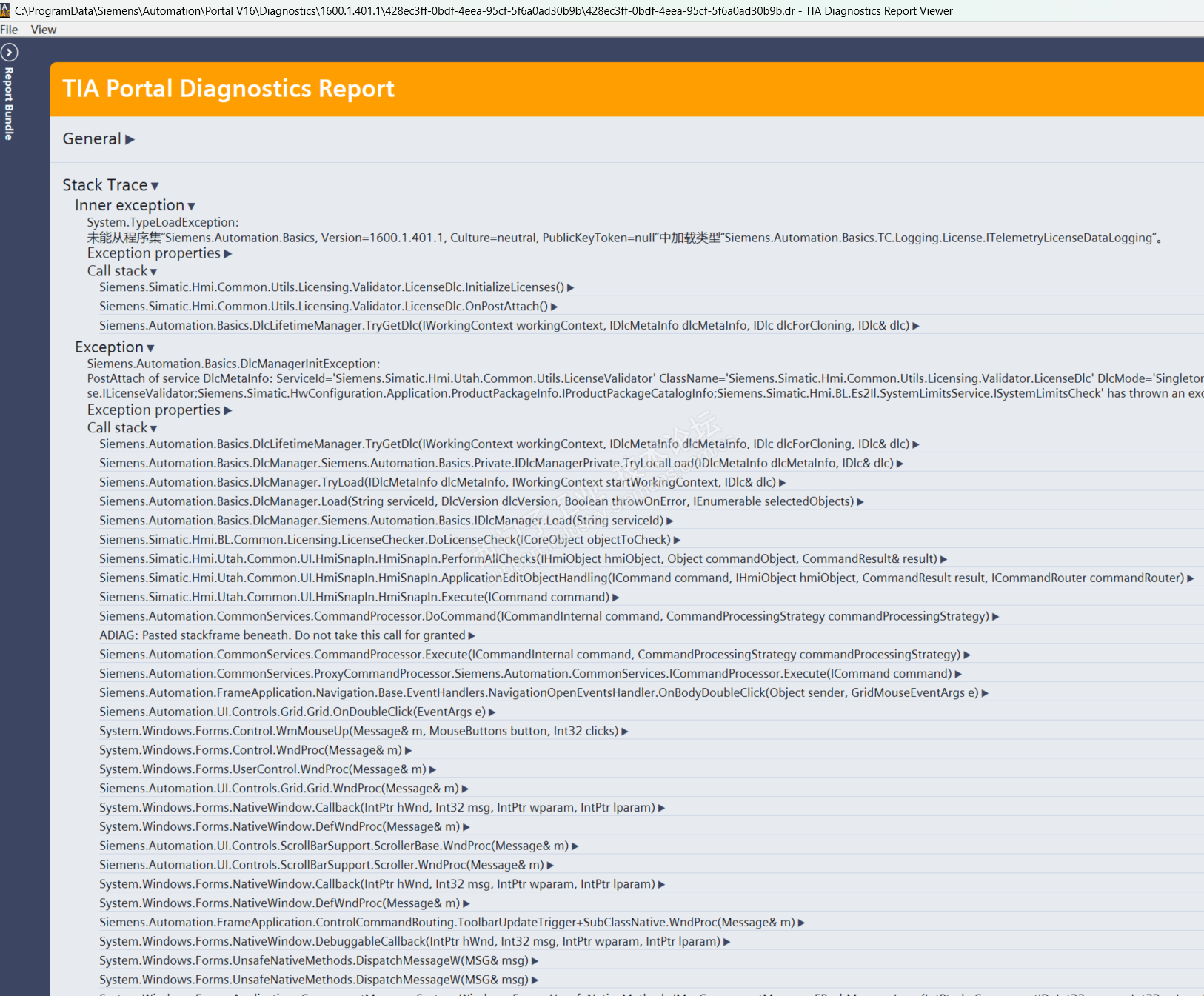Viewport: 1204px width, 996px height.
Task: Click the TIA app icon in title bar
Action: 5,10
